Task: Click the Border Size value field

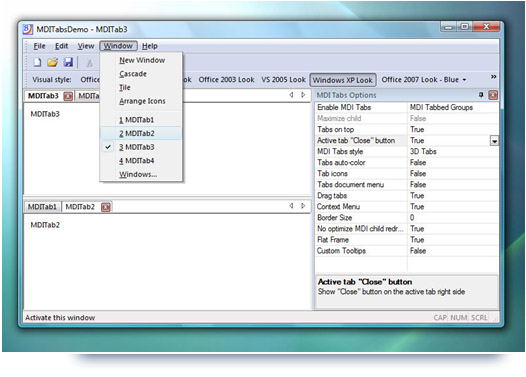Action: [453, 218]
